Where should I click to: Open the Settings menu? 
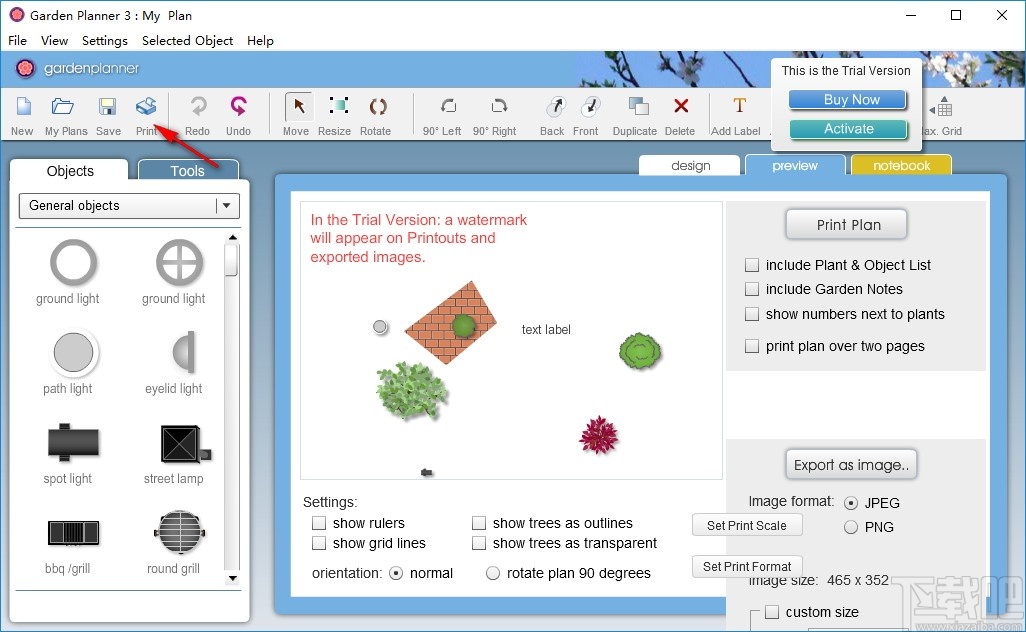104,41
